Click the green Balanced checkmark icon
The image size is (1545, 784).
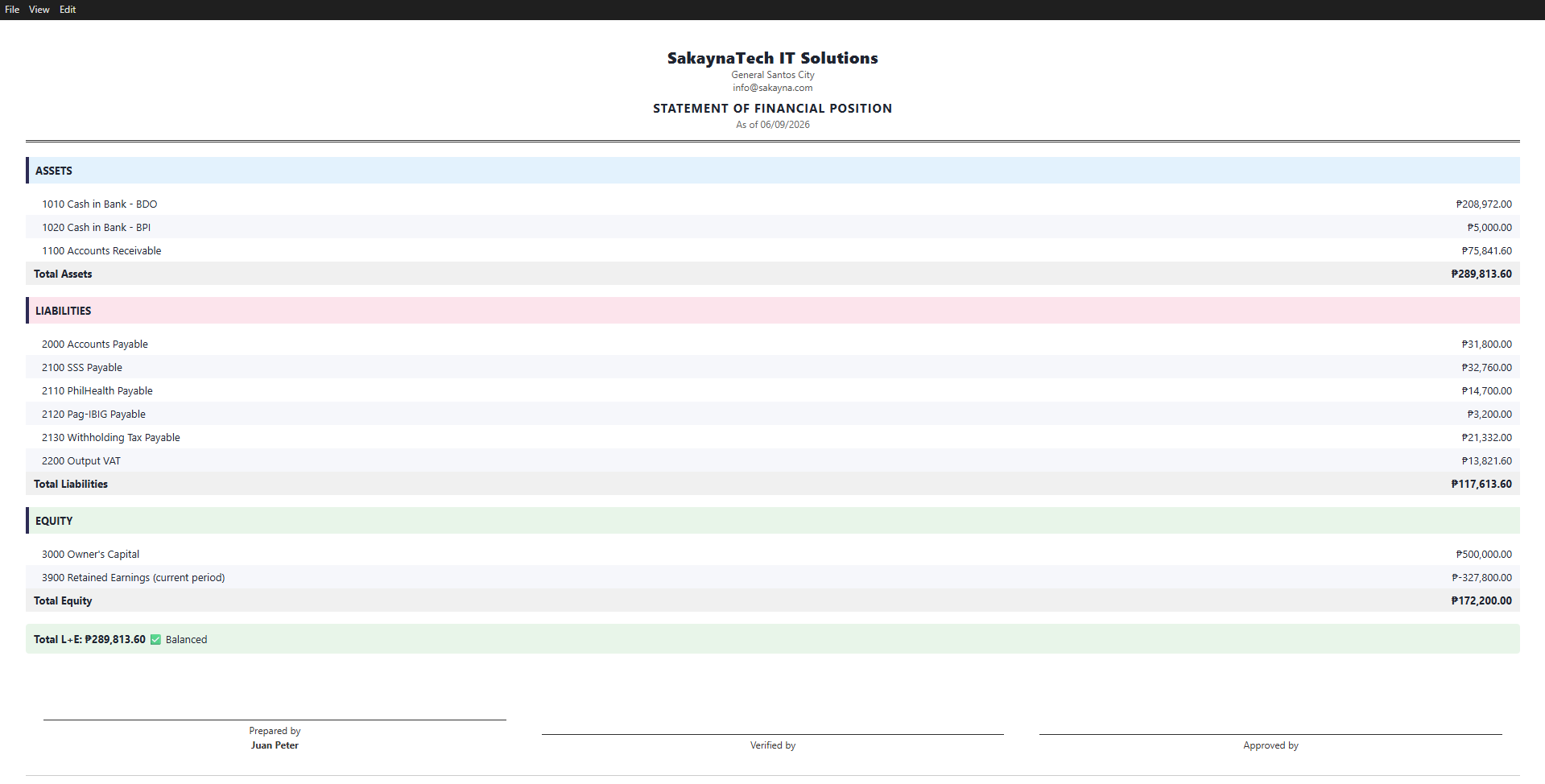click(x=156, y=640)
